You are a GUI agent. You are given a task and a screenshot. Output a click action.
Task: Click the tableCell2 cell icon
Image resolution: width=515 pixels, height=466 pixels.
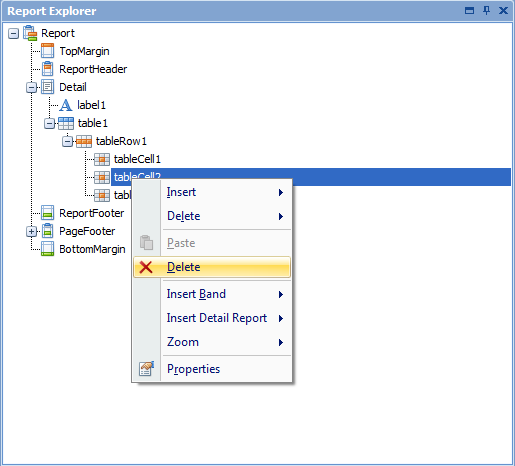point(102,177)
